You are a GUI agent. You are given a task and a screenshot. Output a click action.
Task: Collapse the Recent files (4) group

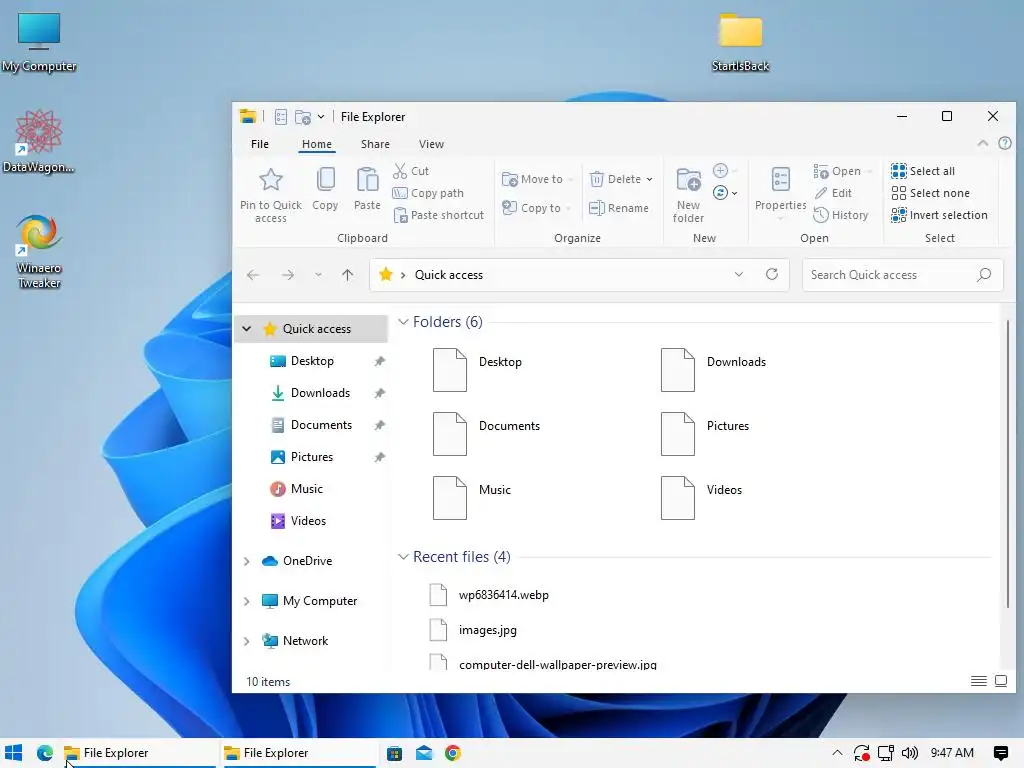(403, 556)
